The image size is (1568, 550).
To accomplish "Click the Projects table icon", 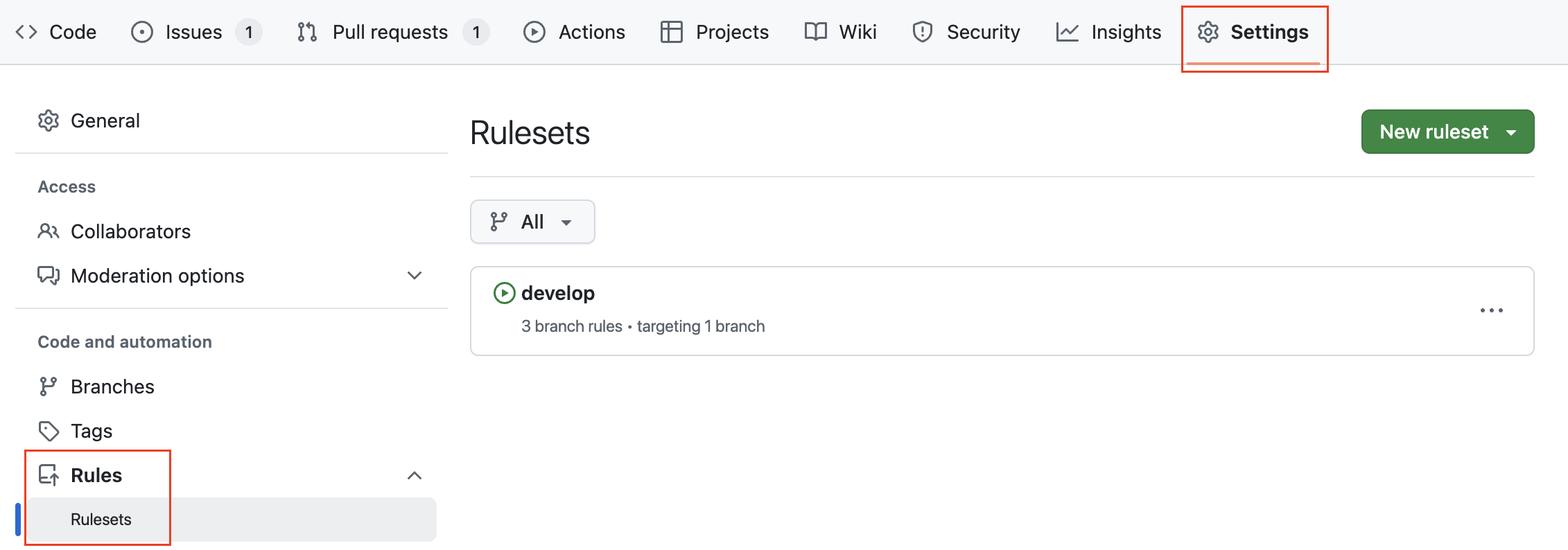I will point(672,32).
